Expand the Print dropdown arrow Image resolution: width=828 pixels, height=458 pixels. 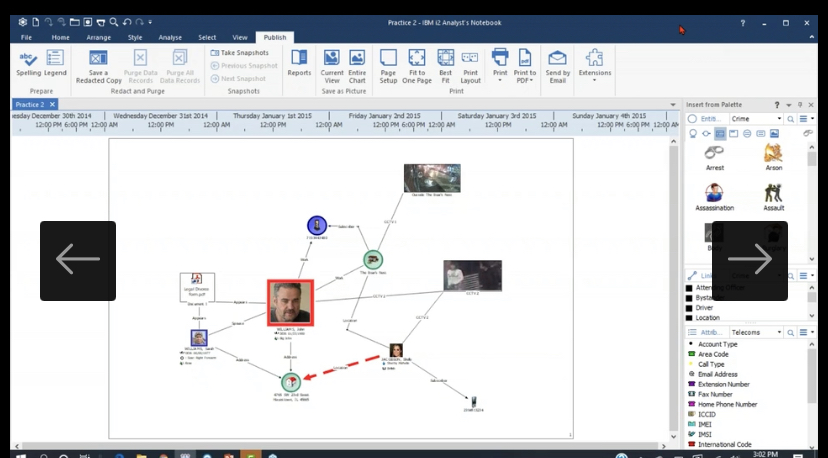pos(500,81)
